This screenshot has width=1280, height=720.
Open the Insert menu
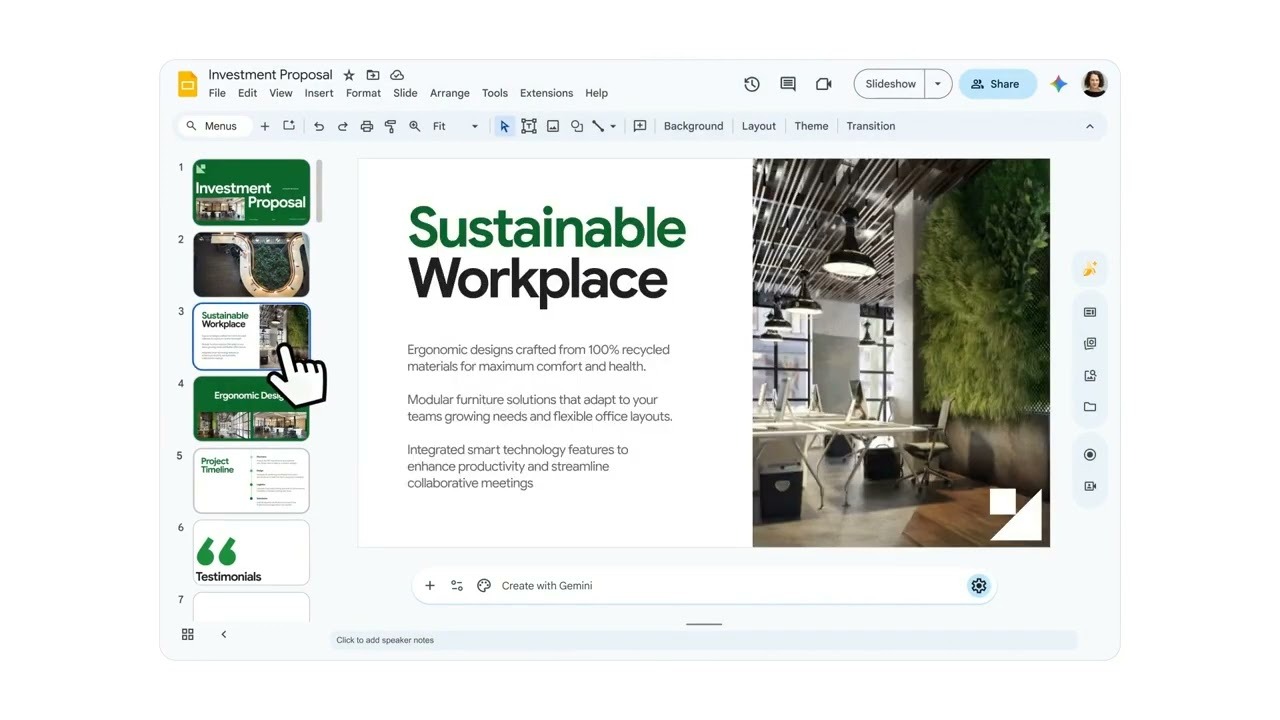tap(319, 93)
